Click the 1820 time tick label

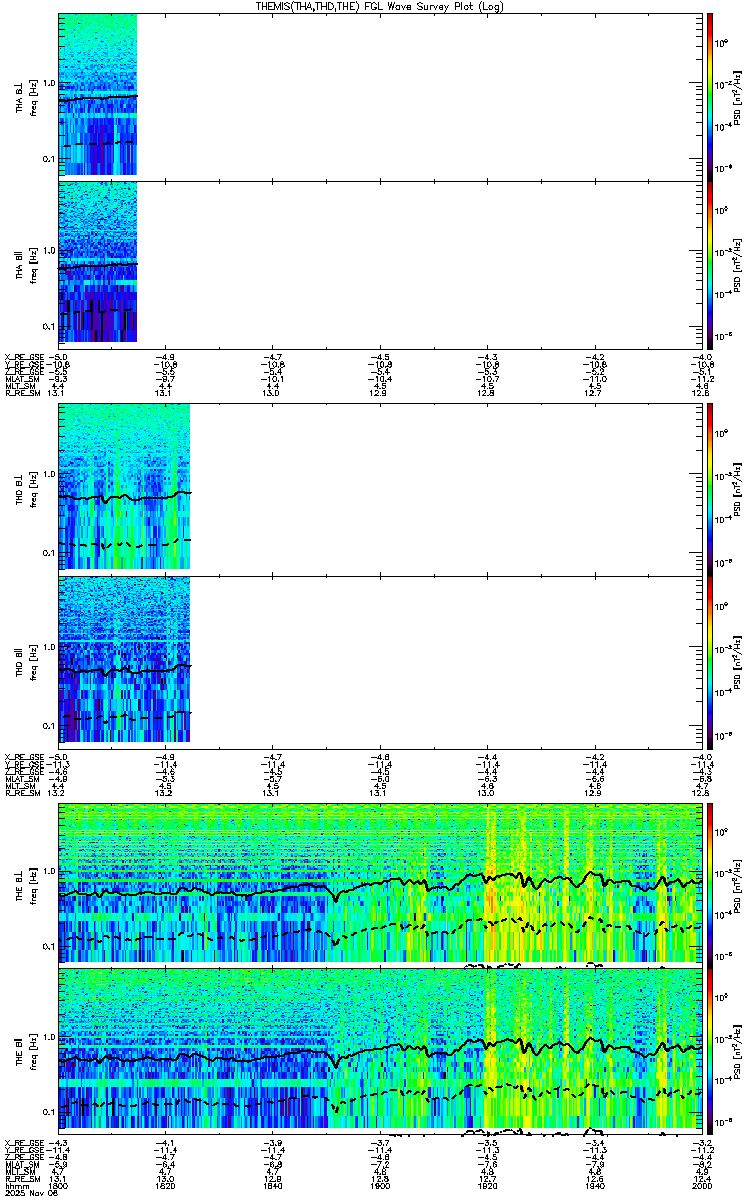(166, 1185)
